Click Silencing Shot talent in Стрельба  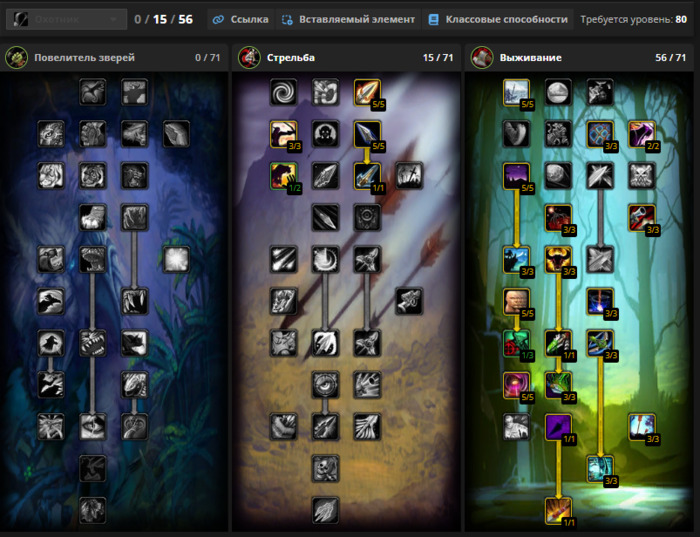325,427
